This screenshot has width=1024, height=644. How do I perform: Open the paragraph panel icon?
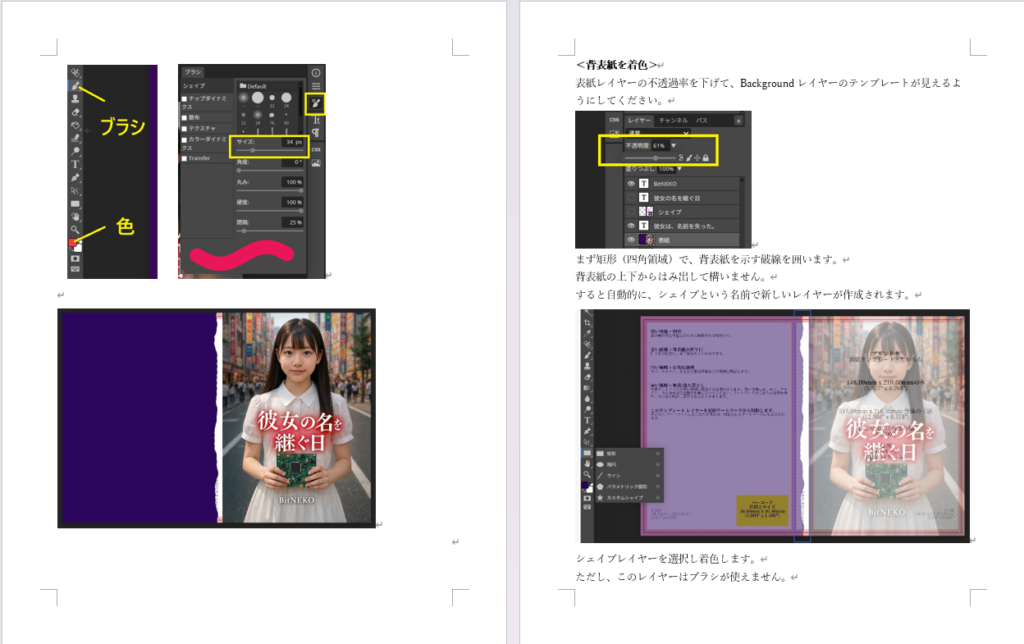click(316, 133)
